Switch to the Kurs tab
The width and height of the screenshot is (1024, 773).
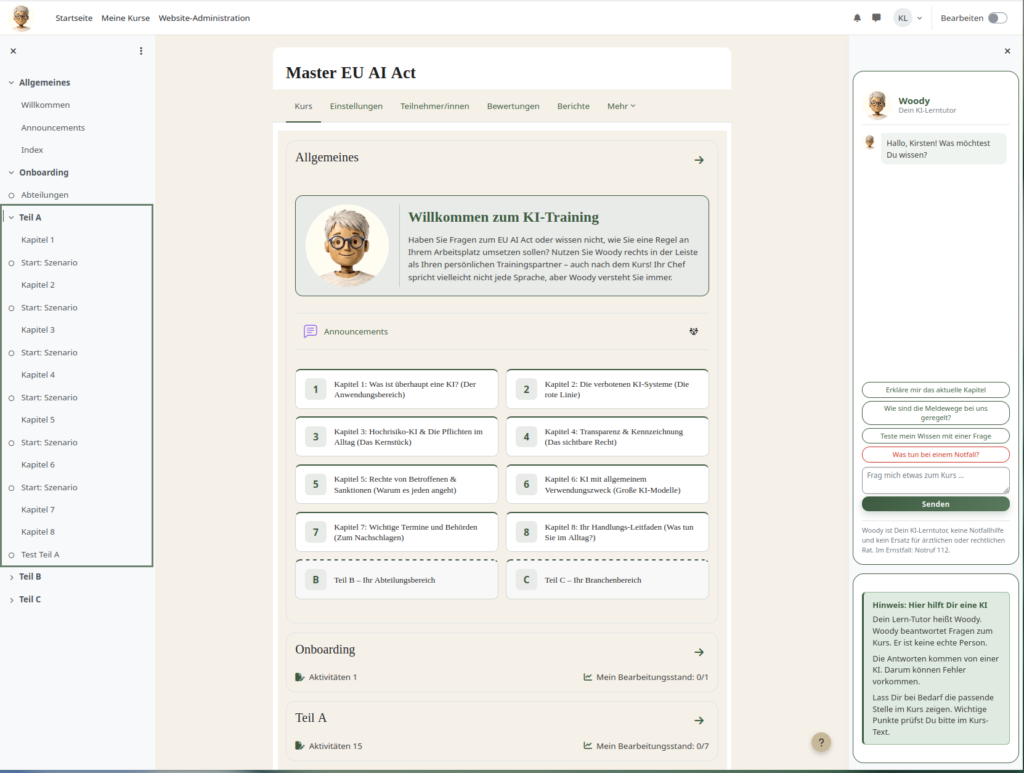pyautogui.click(x=303, y=106)
